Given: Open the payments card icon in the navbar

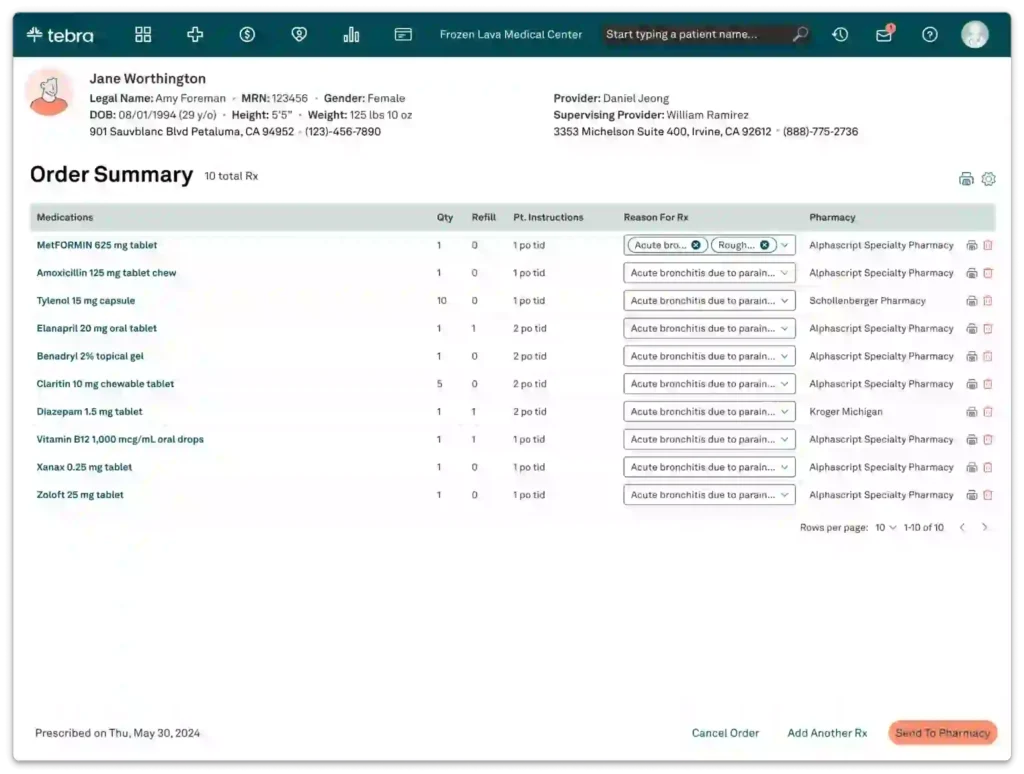Looking at the screenshot, I should 403,34.
